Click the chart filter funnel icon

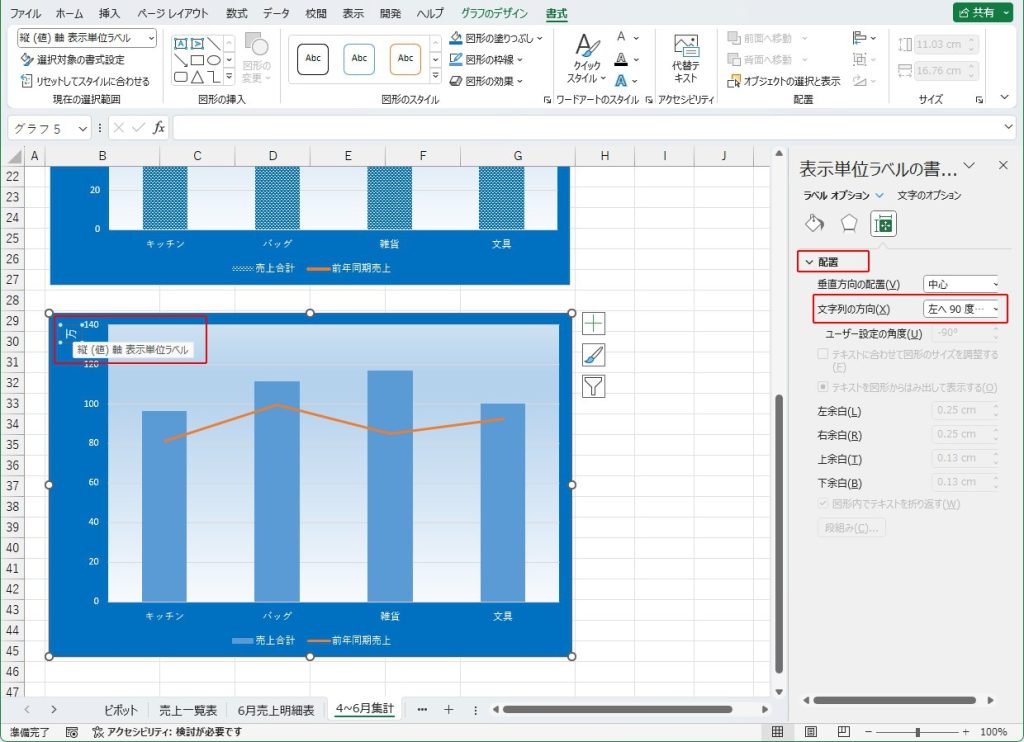594,386
